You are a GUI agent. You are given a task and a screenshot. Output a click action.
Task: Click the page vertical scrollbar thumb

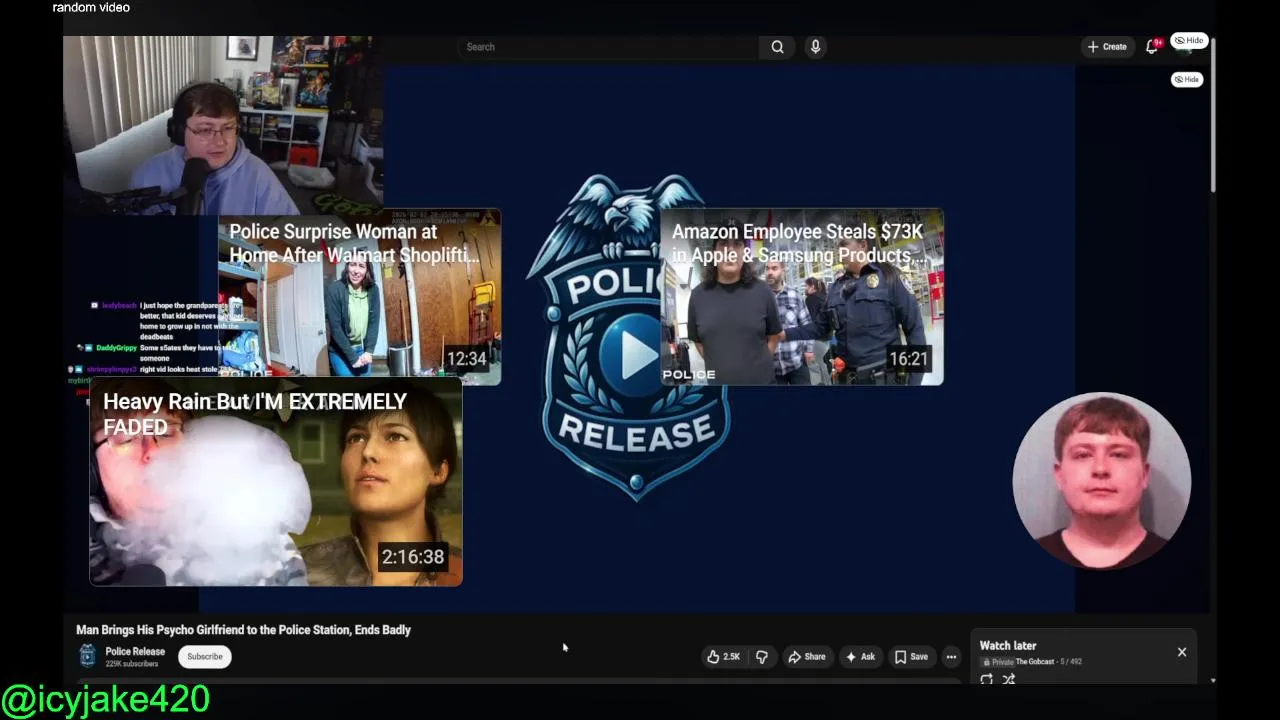coord(1213,115)
